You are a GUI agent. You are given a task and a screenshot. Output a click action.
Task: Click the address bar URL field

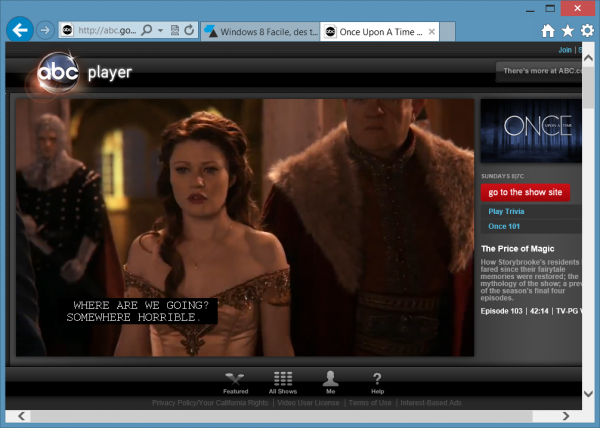click(107, 30)
